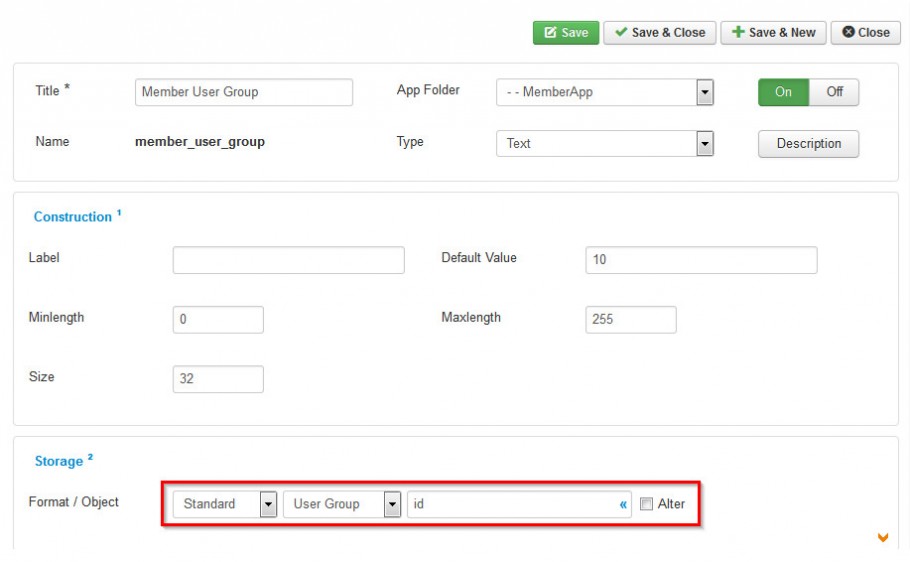This screenshot has height=562, width=910.
Task: Open the Type dropdown showing Text
Action: tap(605, 143)
